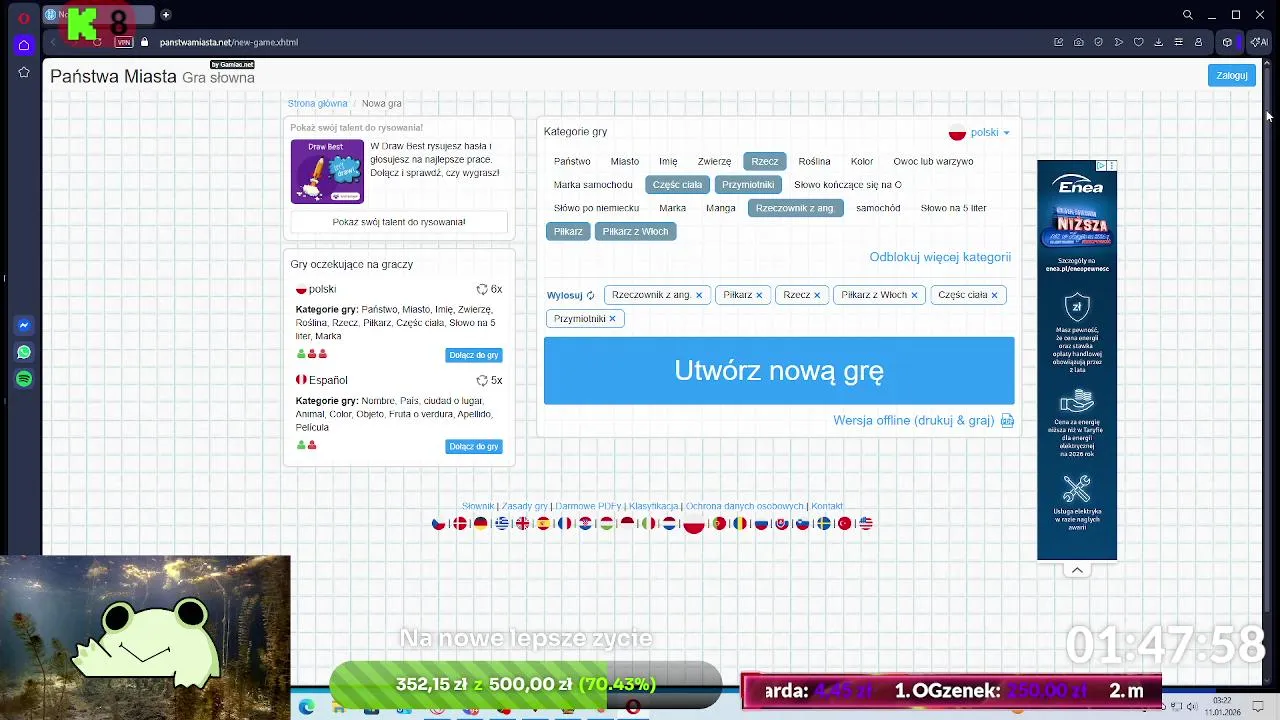Reload the page with the refresh icon
This screenshot has height=720, width=1280.
point(97,42)
